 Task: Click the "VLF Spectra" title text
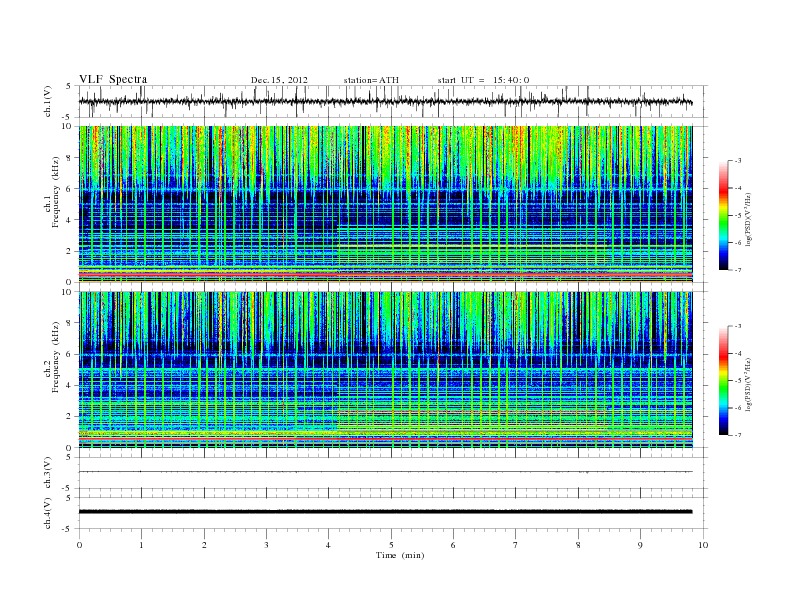113,79
